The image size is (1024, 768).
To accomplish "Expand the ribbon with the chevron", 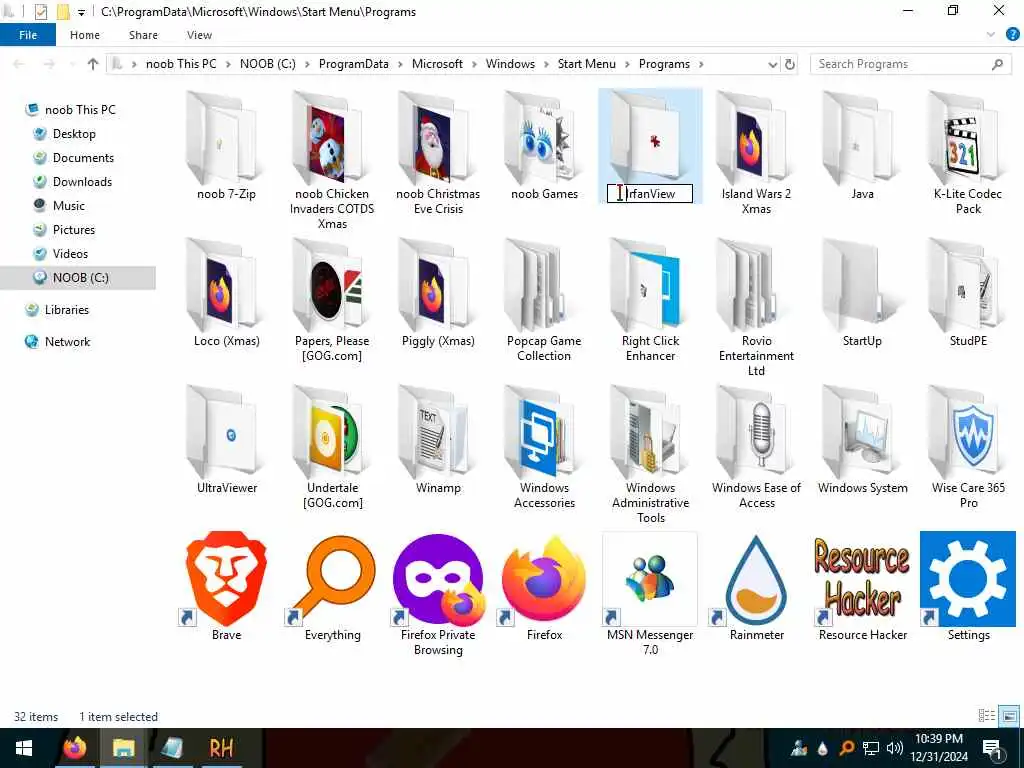I will 991,35.
